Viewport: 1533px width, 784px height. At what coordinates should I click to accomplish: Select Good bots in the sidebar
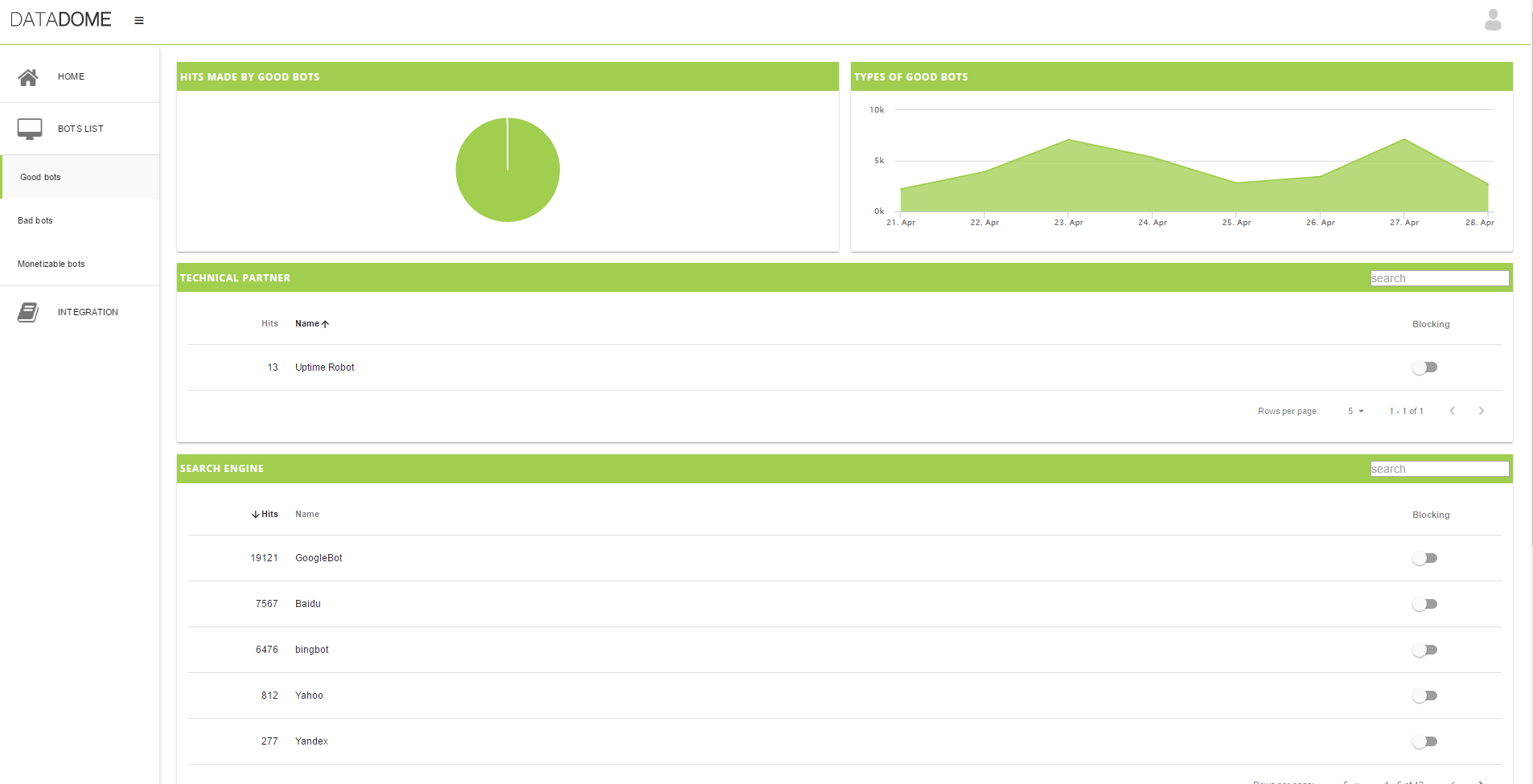80,177
